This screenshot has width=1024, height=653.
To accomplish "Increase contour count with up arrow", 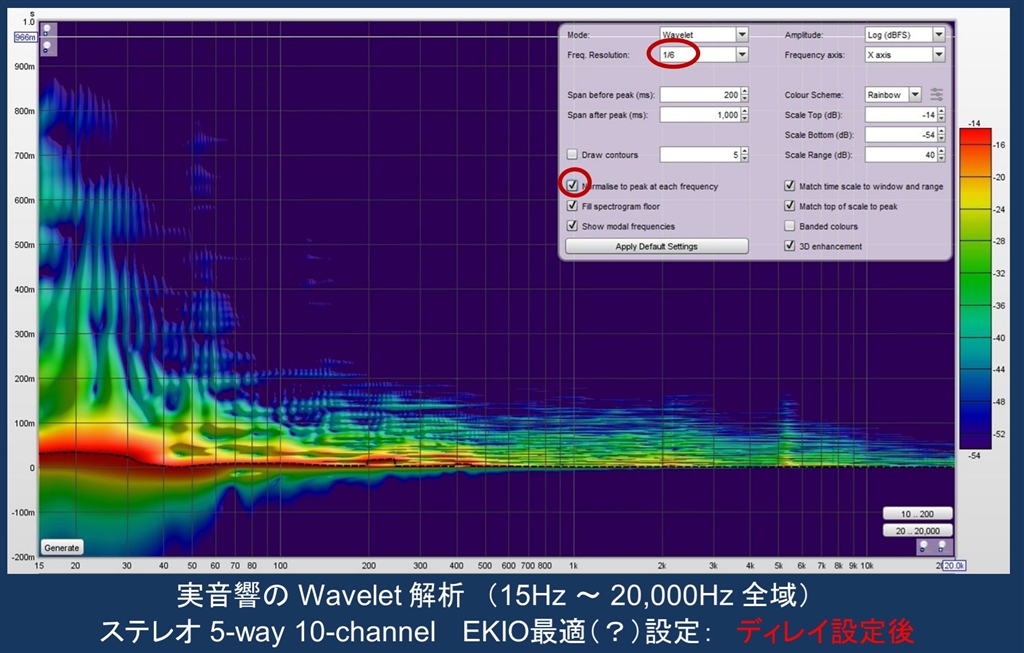I will click(x=744, y=151).
